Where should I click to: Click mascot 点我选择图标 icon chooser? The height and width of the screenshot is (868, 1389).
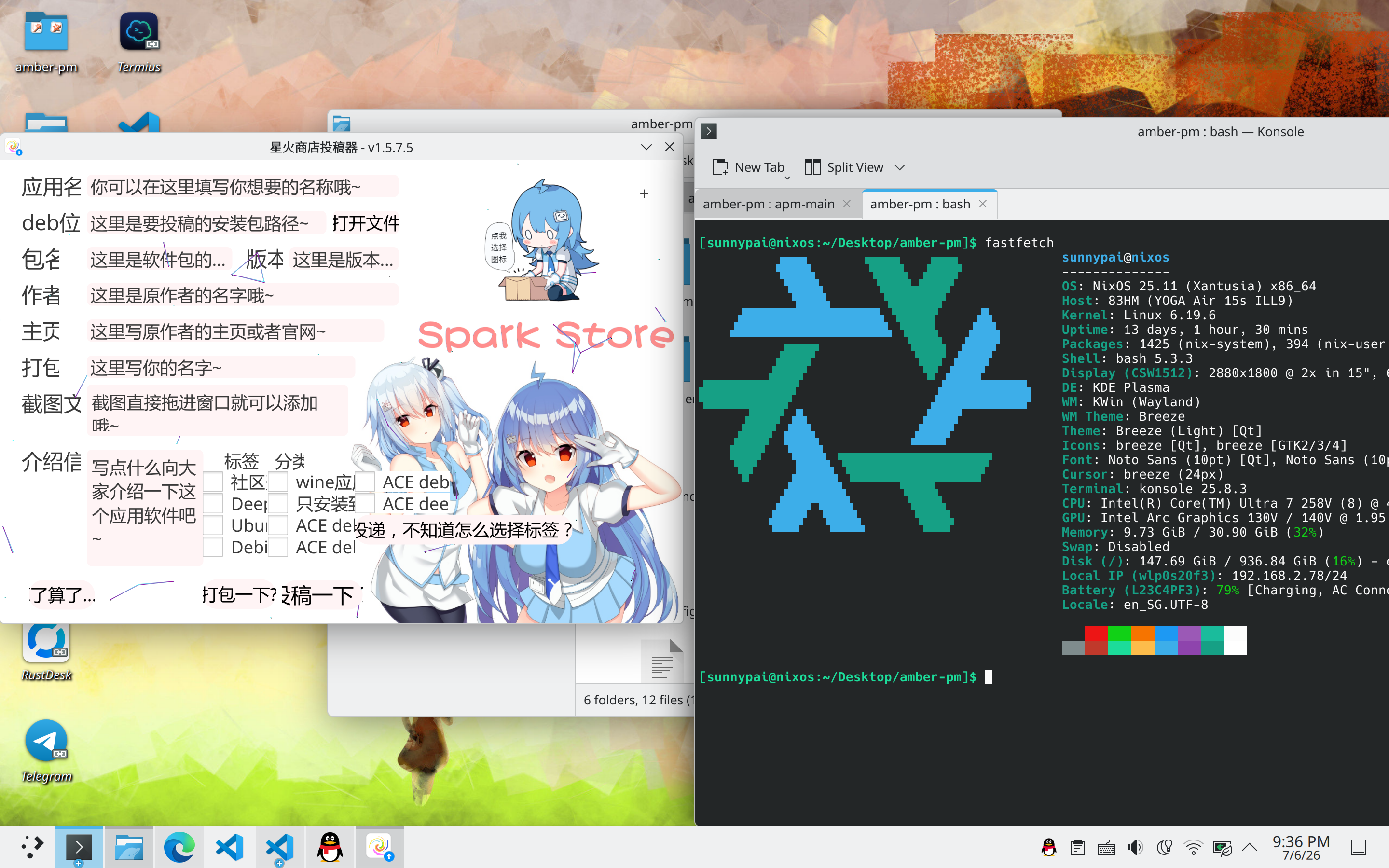[x=542, y=241]
